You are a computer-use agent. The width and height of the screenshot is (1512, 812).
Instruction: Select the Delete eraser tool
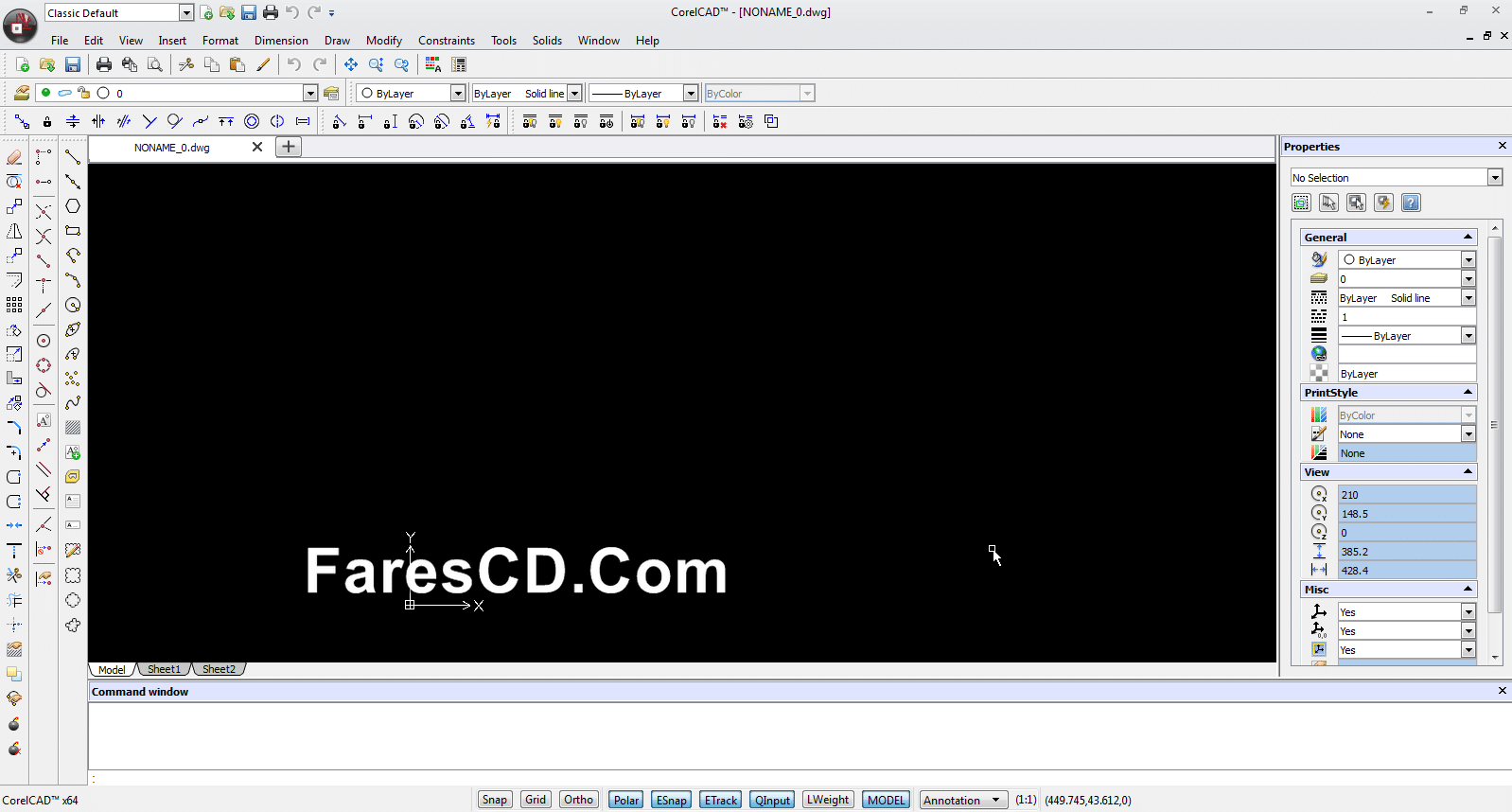tap(14, 157)
